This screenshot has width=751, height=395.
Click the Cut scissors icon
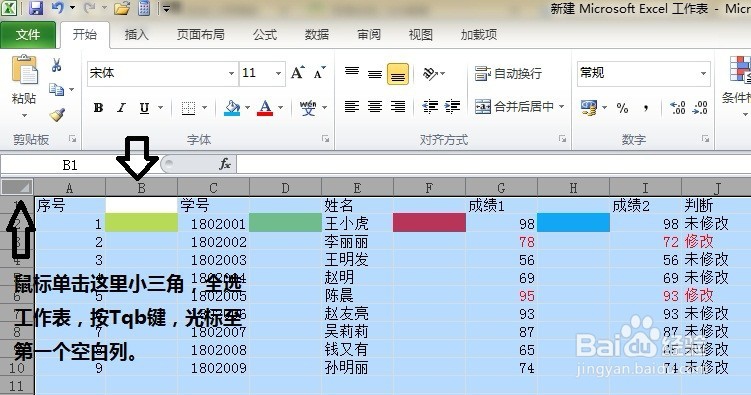pyautogui.click(x=57, y=65)
